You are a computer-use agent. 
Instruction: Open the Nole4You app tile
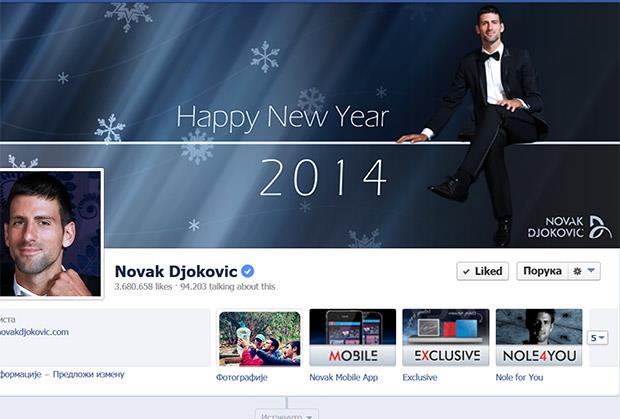539,338
